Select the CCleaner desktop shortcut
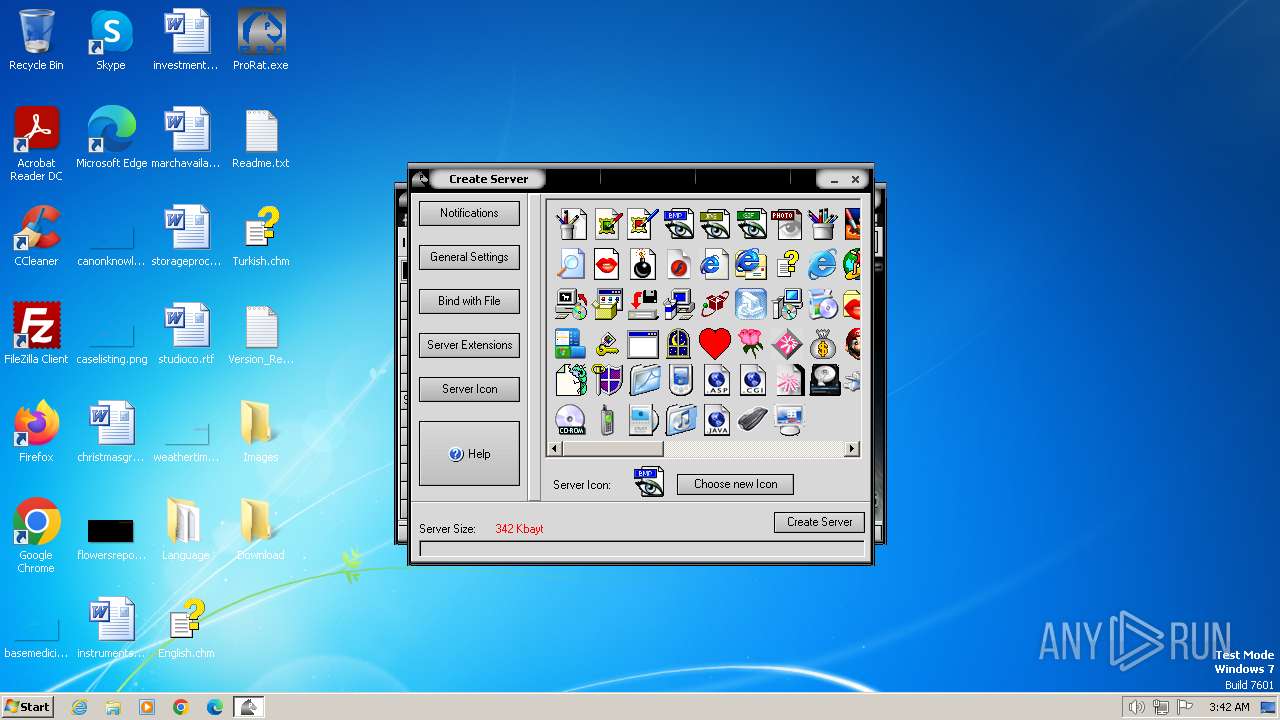Viewport: 1280px width, 720px height. tap(36, 238)
